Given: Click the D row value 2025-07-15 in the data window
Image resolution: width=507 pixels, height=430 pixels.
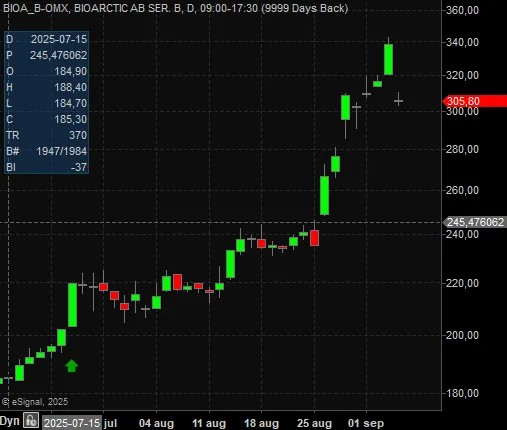Looking at the screenshot, I should (59, 39).
